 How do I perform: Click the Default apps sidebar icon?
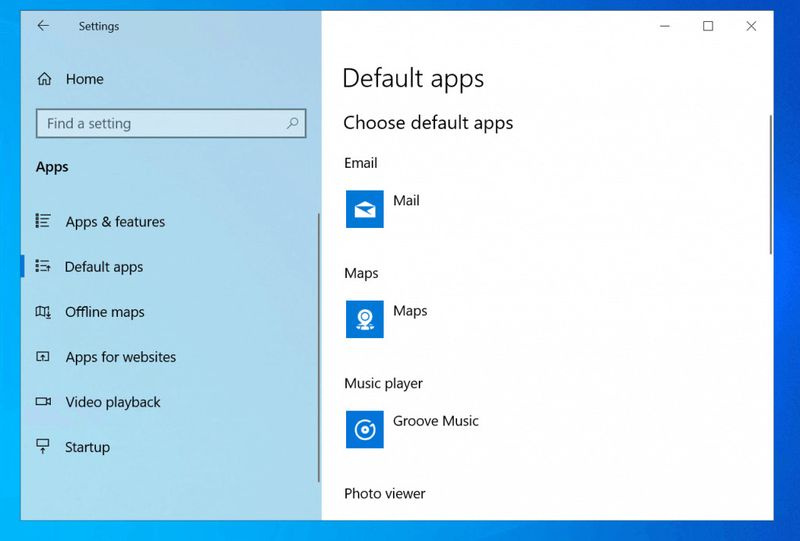click(43, 266)
